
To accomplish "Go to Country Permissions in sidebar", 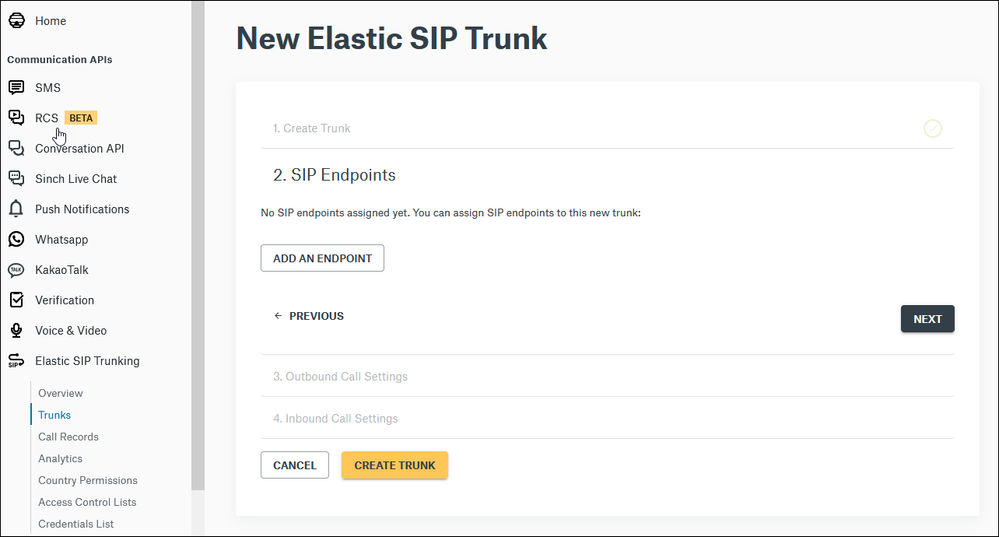I will (88, 480).
